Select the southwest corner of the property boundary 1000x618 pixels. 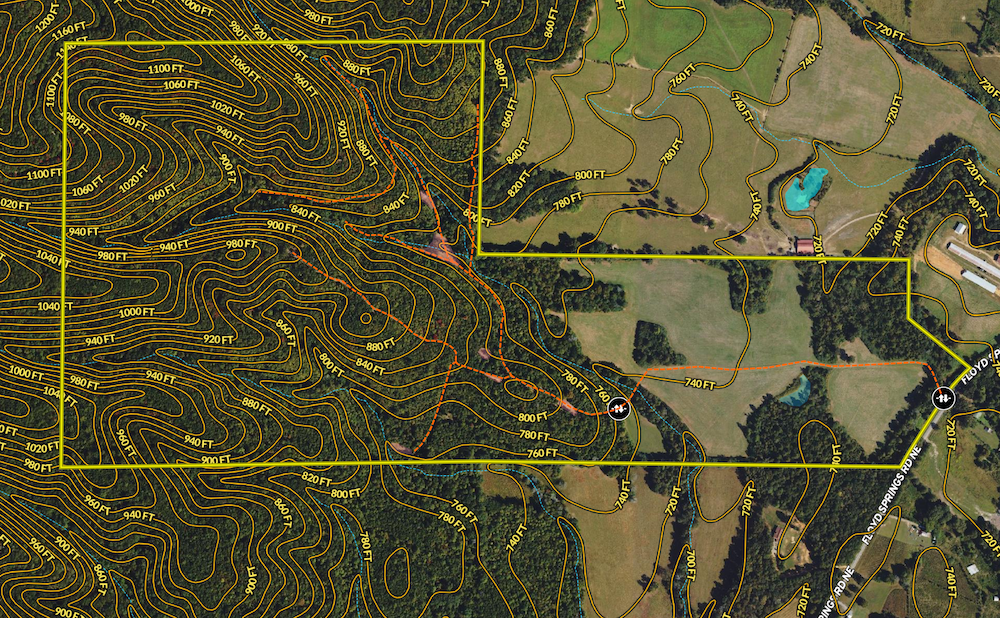[61, 466]
